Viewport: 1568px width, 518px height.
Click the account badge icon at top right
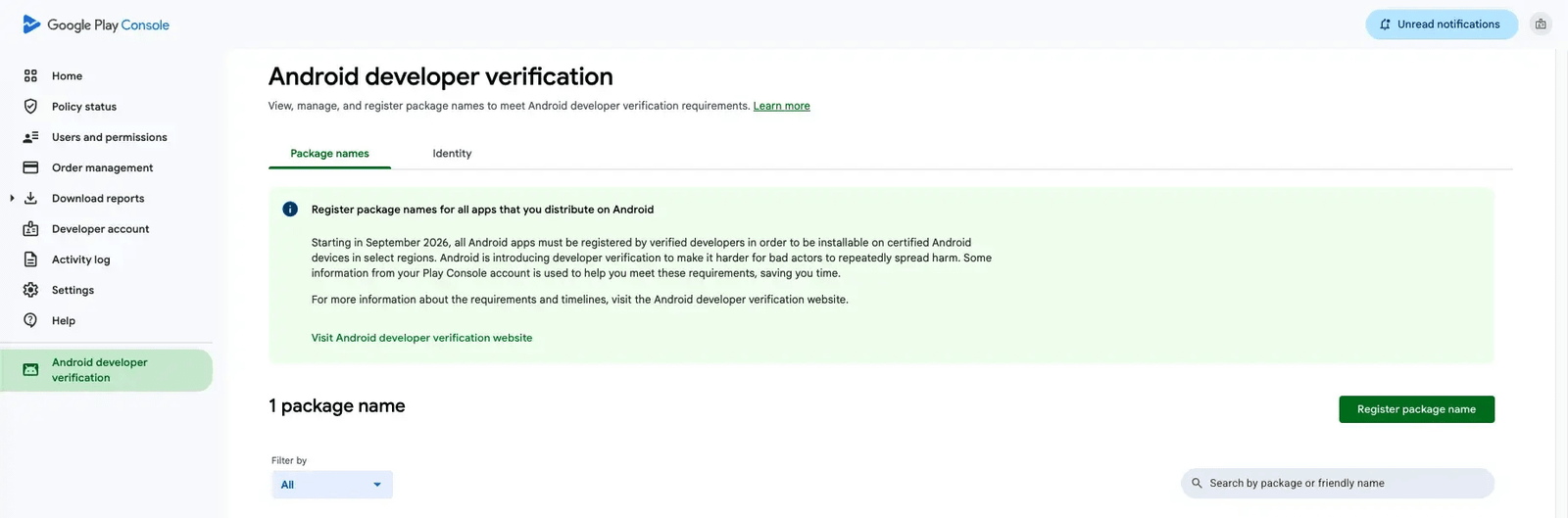pos(1541,24)
